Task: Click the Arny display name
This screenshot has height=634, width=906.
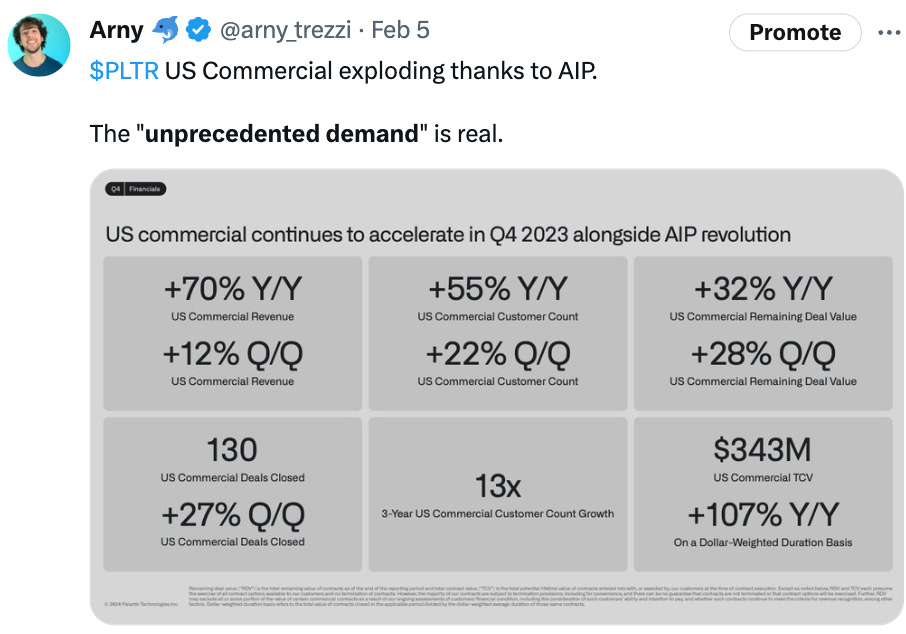Action: [117, 30]
